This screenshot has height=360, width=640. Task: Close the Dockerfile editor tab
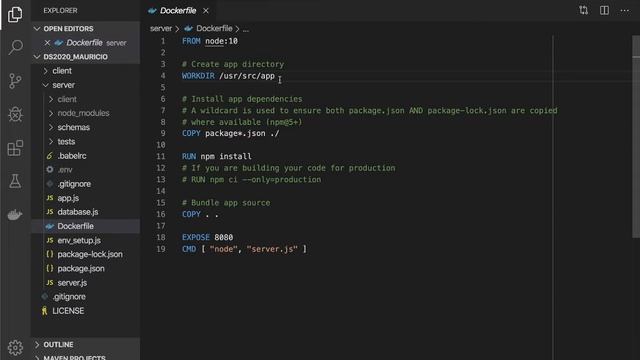pos(206,11)
